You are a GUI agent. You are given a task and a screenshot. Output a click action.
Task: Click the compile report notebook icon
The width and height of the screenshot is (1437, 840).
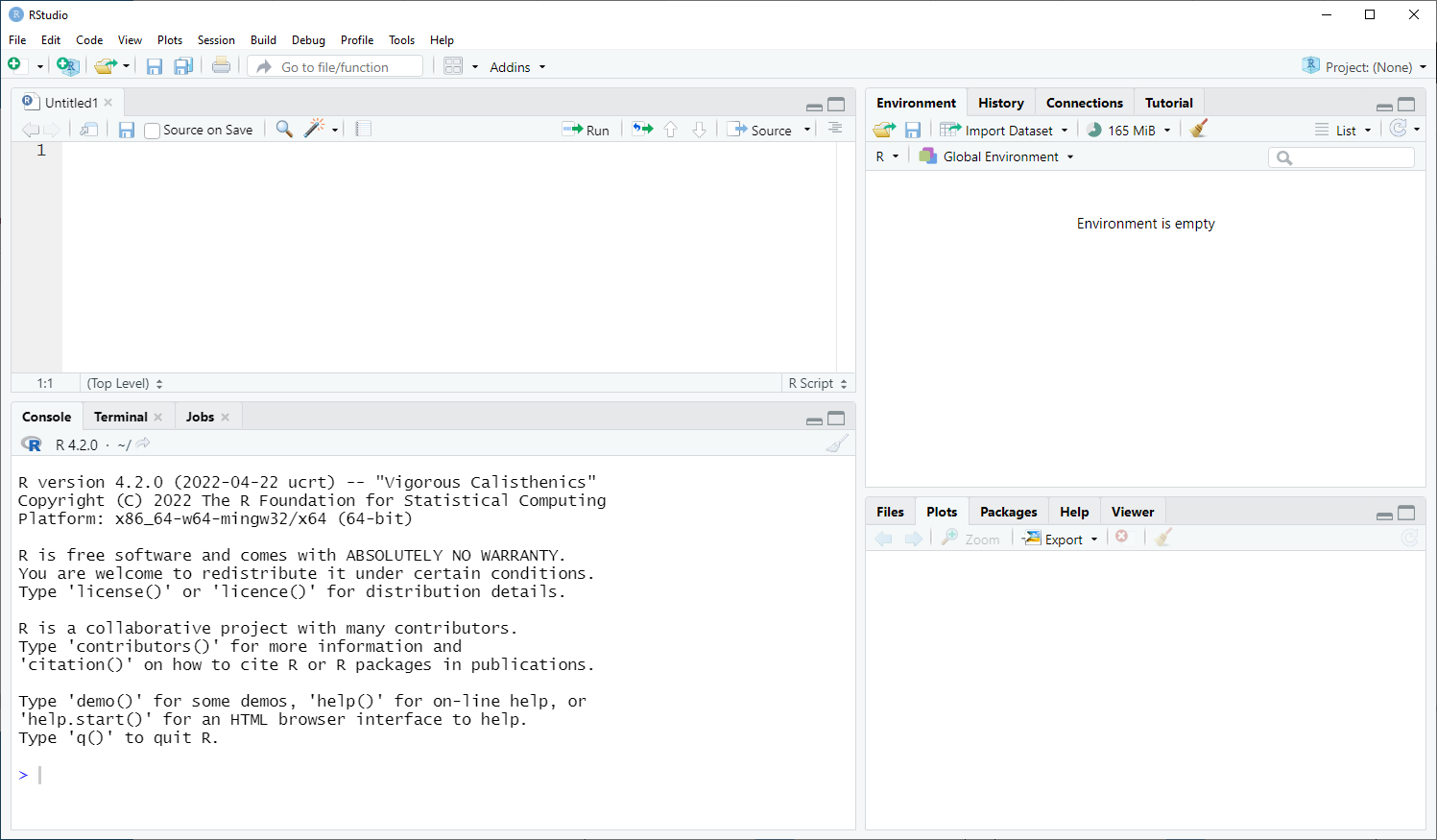363,130
